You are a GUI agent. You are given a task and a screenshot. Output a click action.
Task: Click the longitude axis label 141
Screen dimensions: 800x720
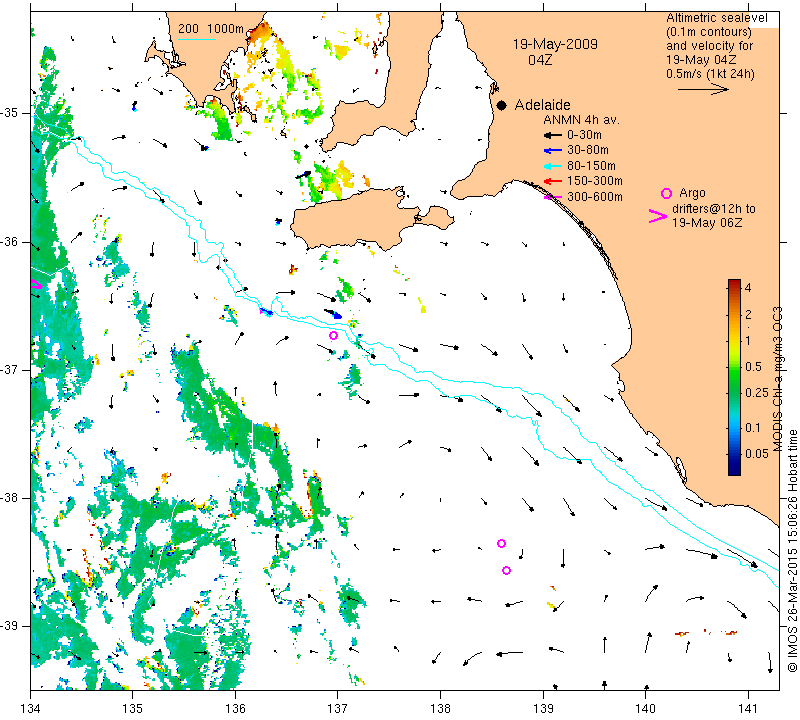(748, 709)
